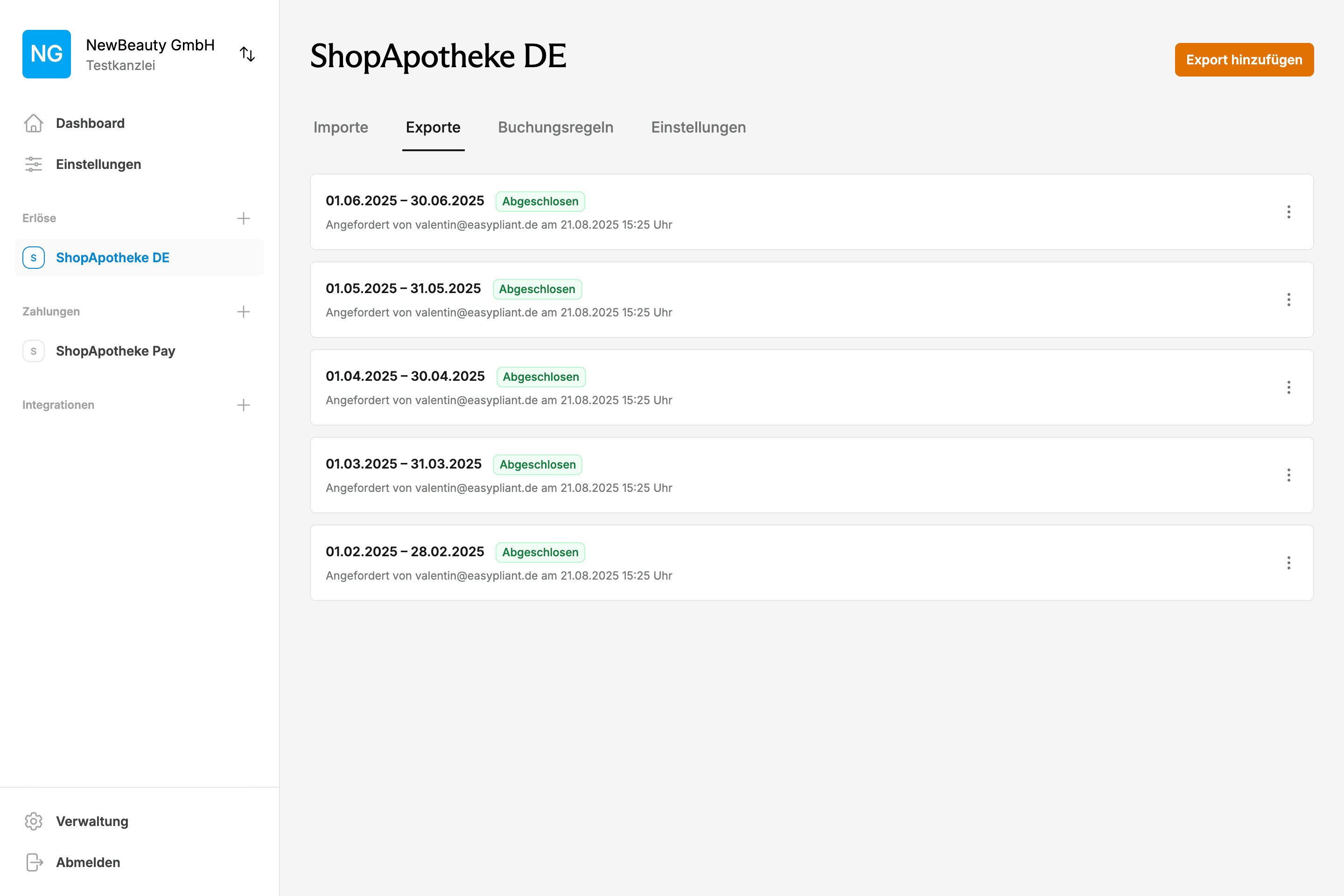Image resolution: width=1344 pixels, height=896 pixels.
Task: Switch to the Importe tab
Action: [x=341, y=127]
